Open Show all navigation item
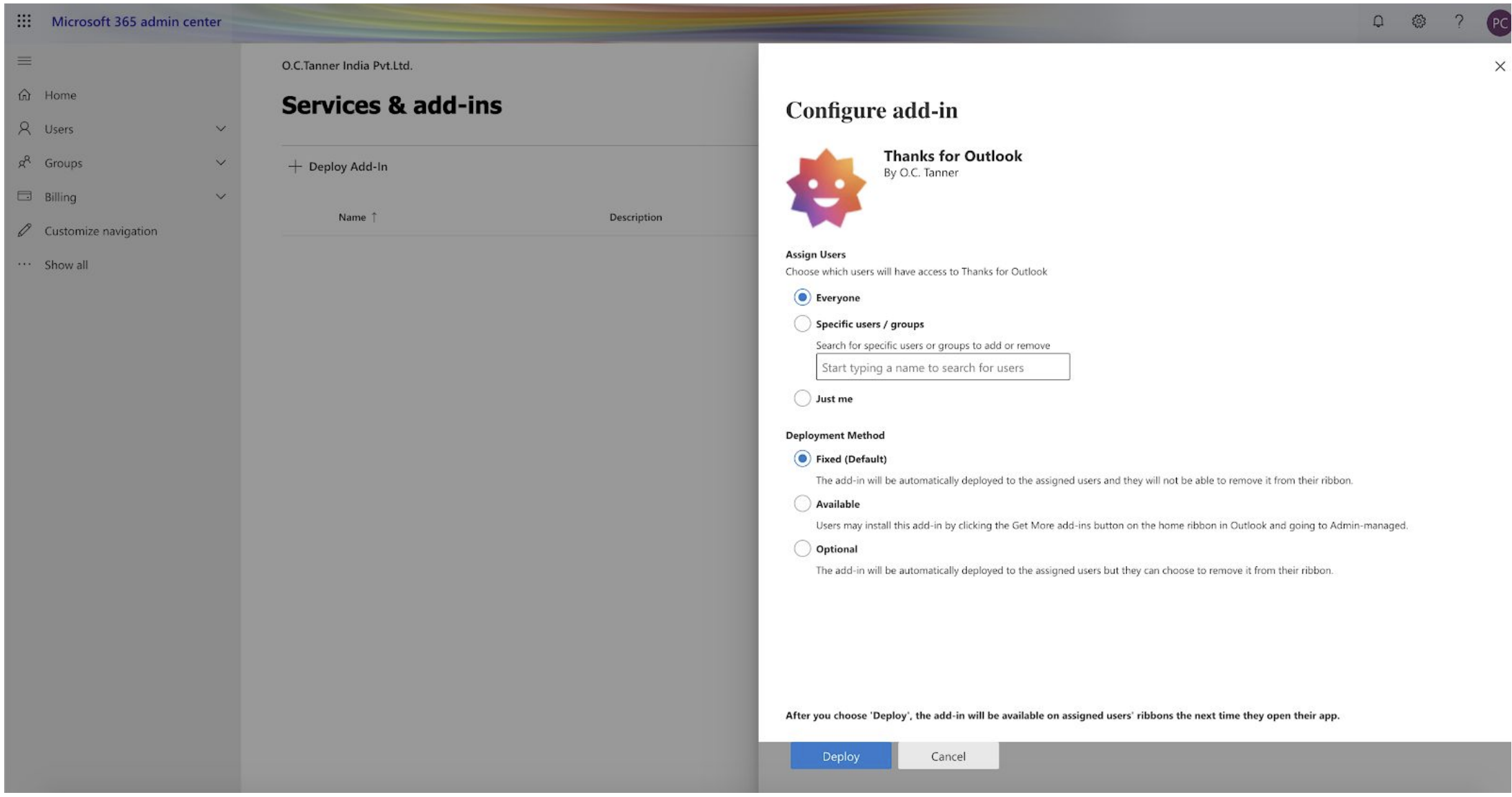 (x=66, y=265)
